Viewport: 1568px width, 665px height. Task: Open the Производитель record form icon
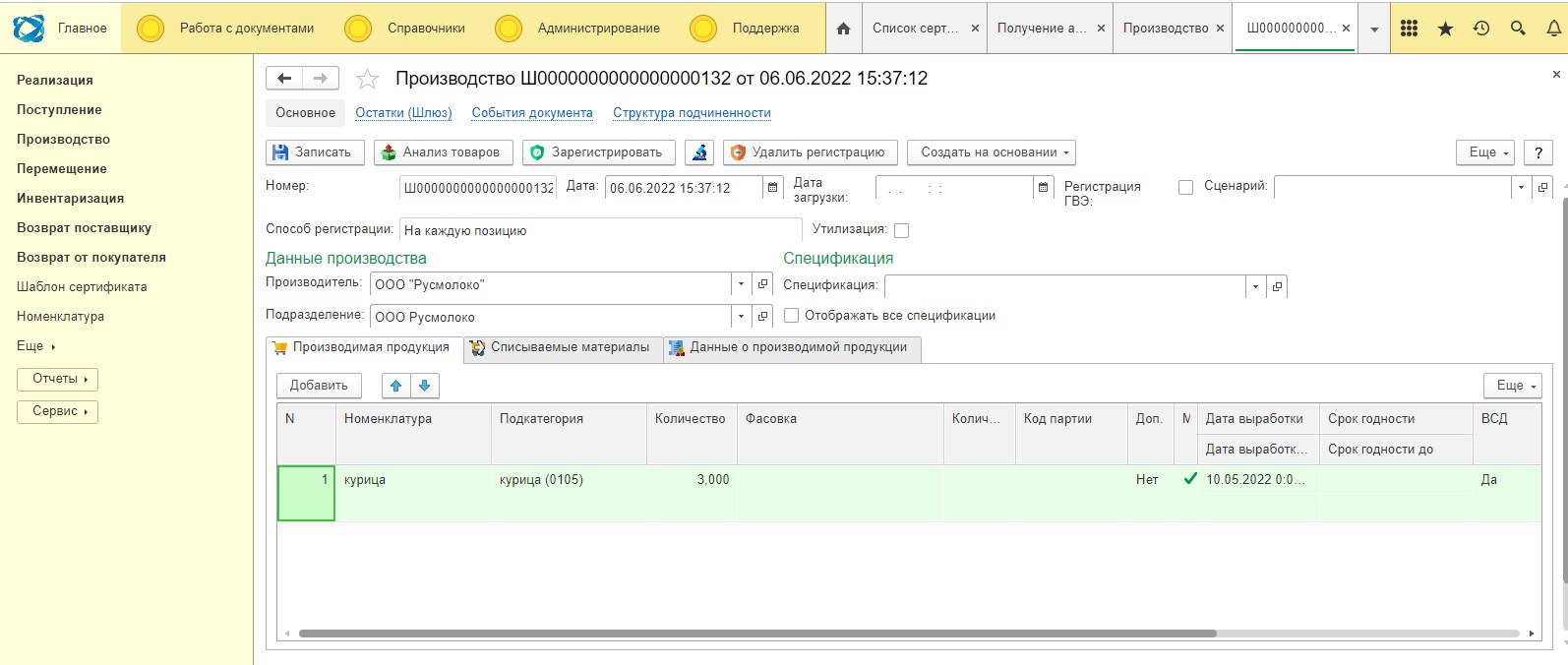pyautogui.click(x=762, y=284)
